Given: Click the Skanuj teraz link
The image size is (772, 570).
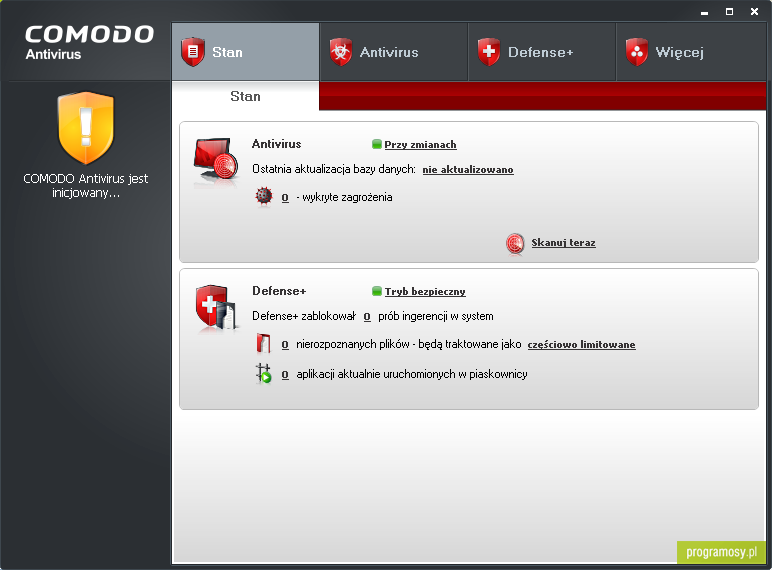Looking at the screenshot, I should [563, 243].
